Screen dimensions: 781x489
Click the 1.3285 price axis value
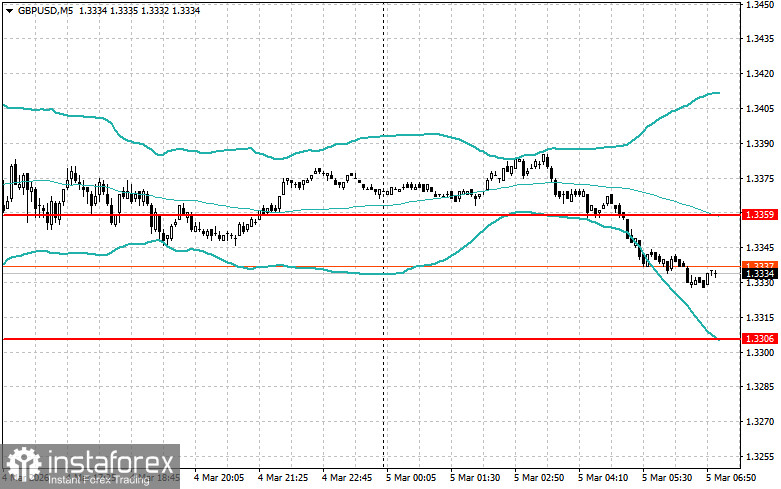click(760, 387)
